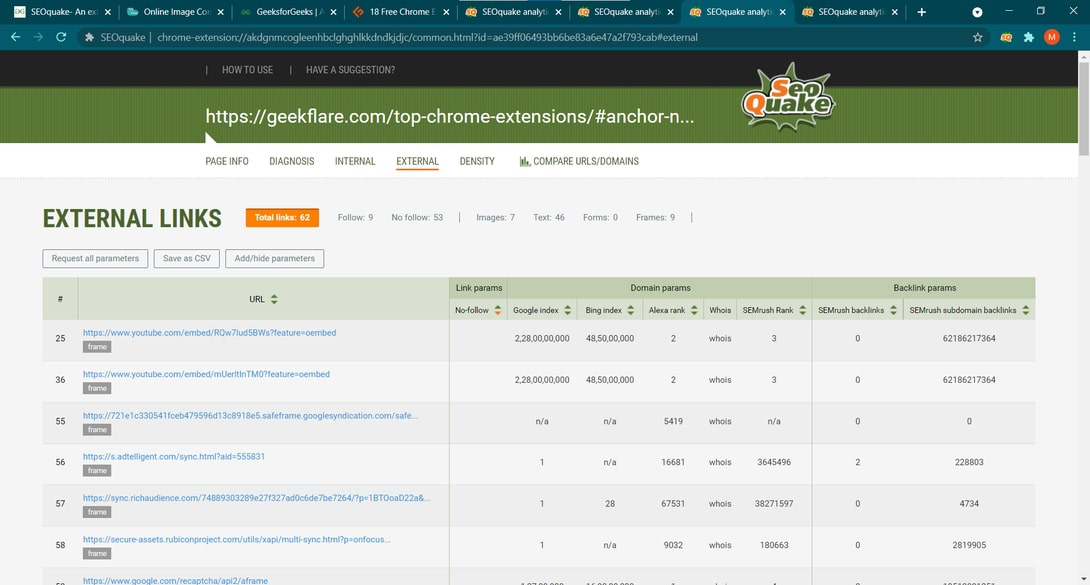Sort by Alexa rank column arrows

pyautogui.click(x=694, y=310)
